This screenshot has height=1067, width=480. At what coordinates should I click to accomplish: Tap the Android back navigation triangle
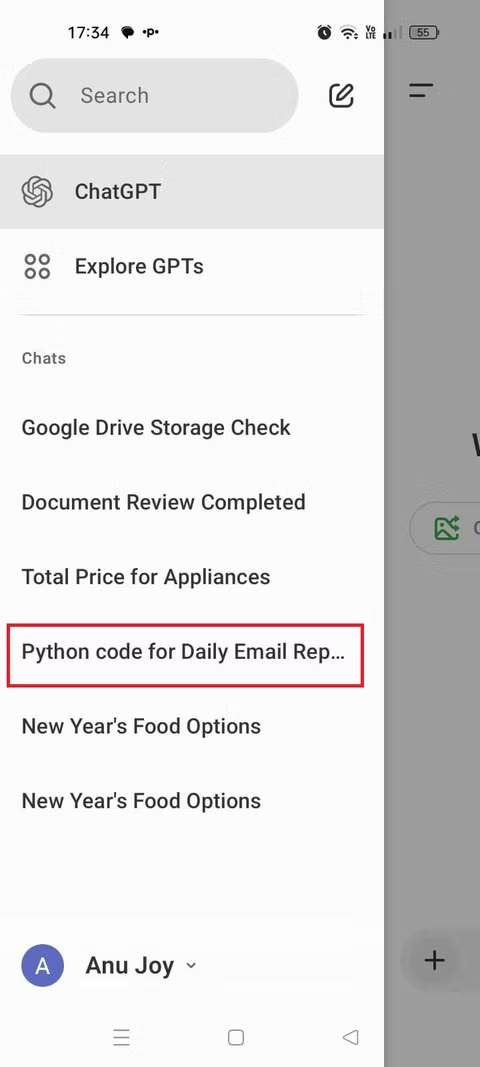350,1037
